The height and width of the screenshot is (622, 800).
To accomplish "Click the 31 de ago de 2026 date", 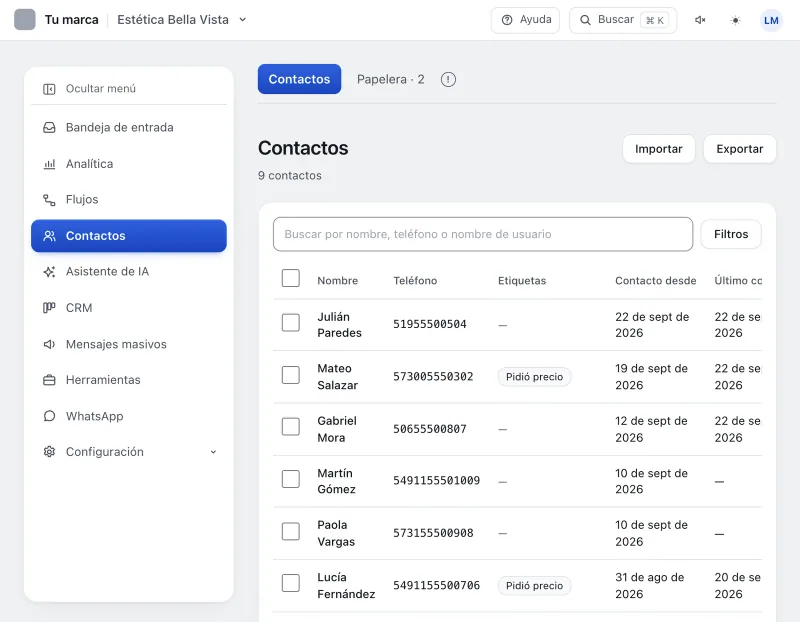I will coord(649,586).
